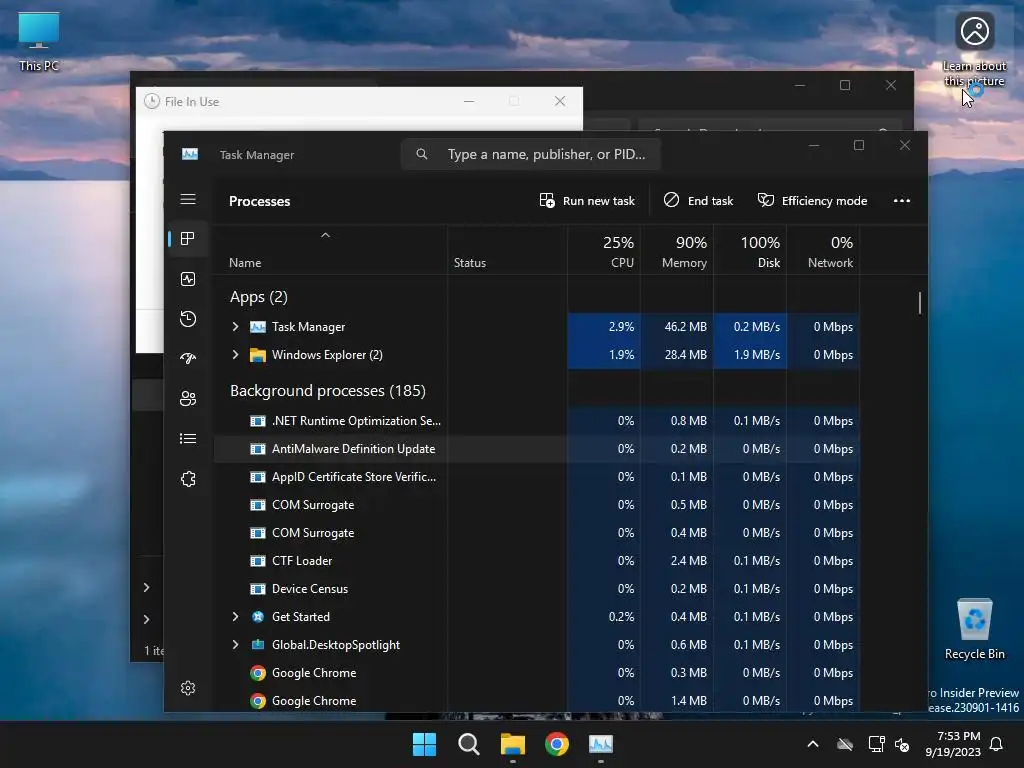
Task: Open the Windows Start button
Action: tap(424, 744)
